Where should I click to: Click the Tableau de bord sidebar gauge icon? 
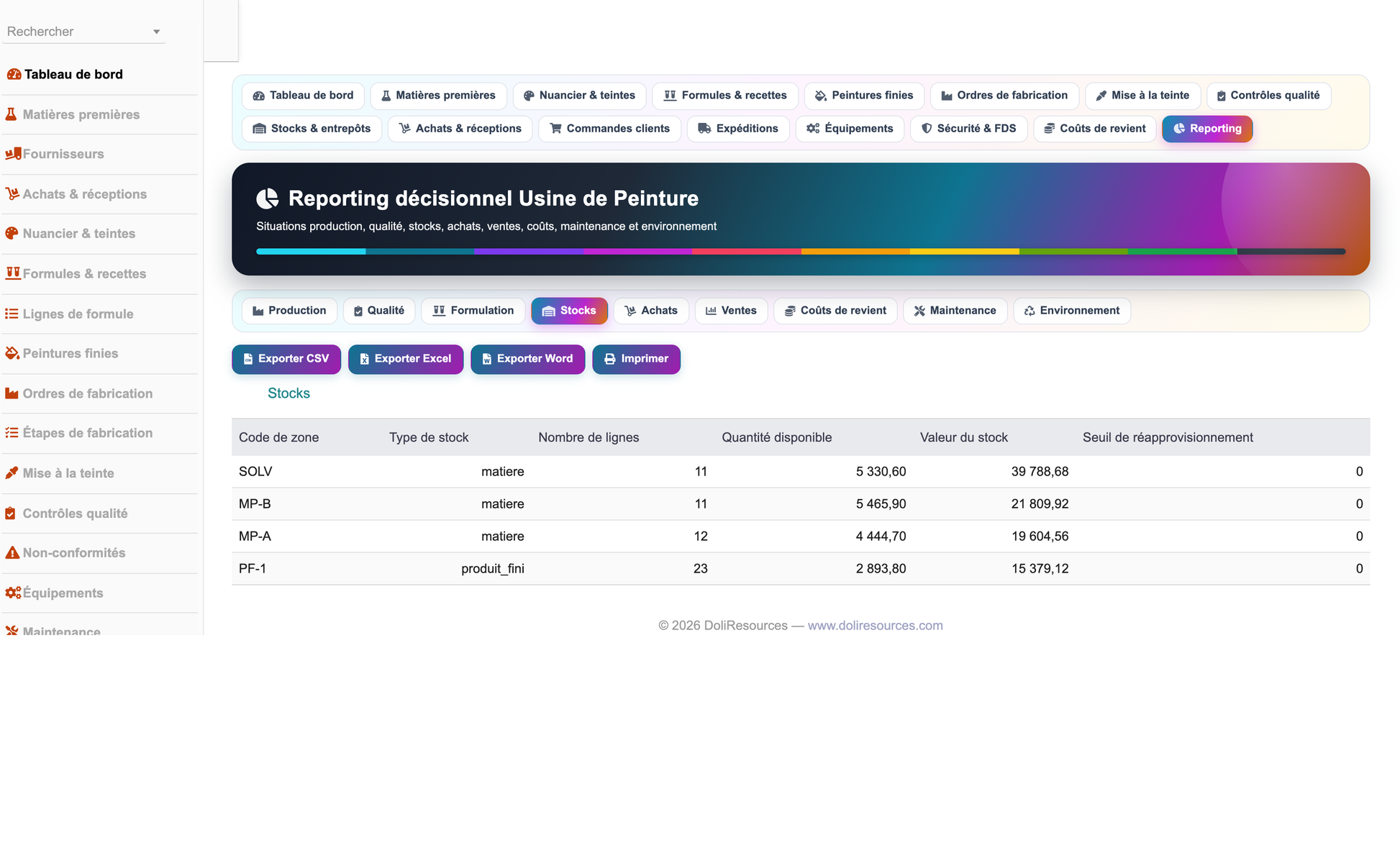click(x=14, y=75)
